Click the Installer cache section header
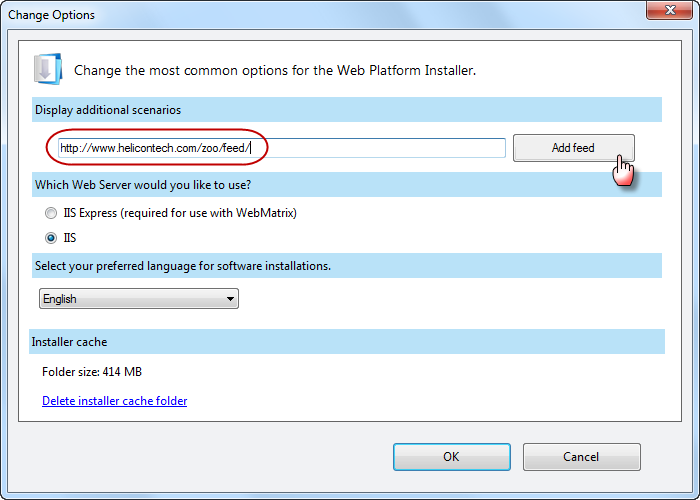Image resolution: width=700 pixels, height=500 pixels. coord(347,342)
